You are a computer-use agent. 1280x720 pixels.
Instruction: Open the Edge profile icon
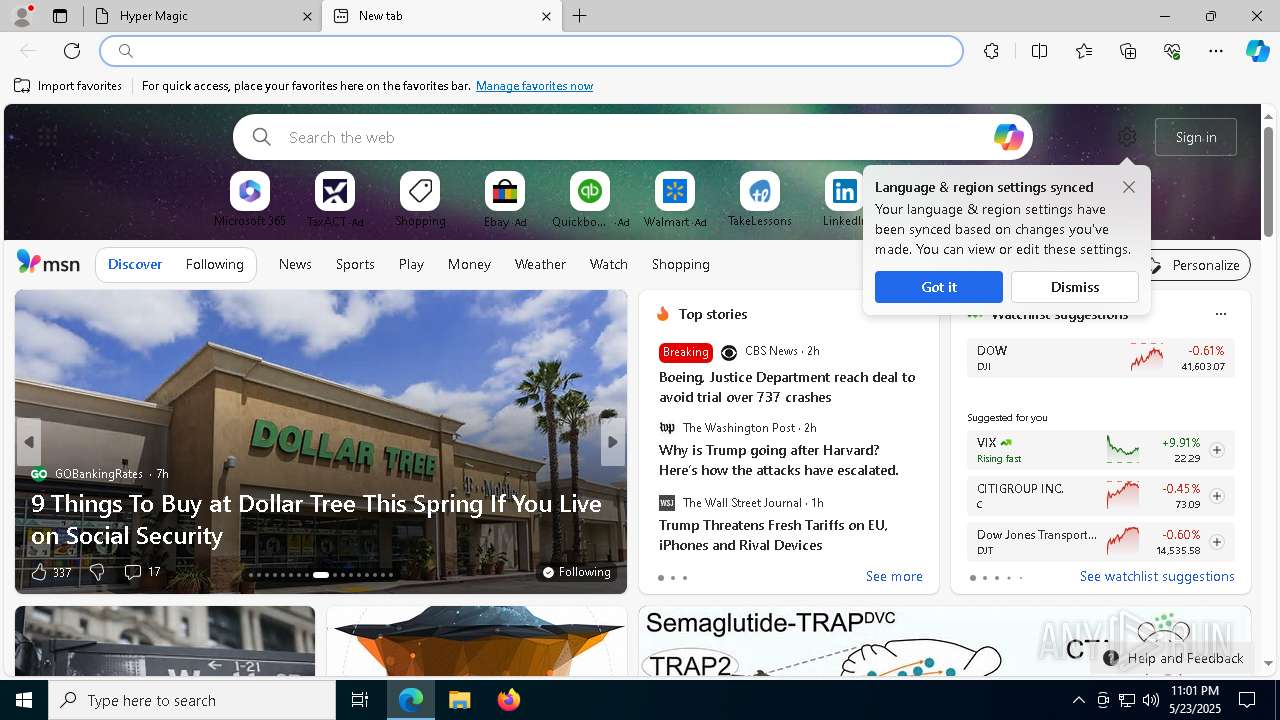22,15
